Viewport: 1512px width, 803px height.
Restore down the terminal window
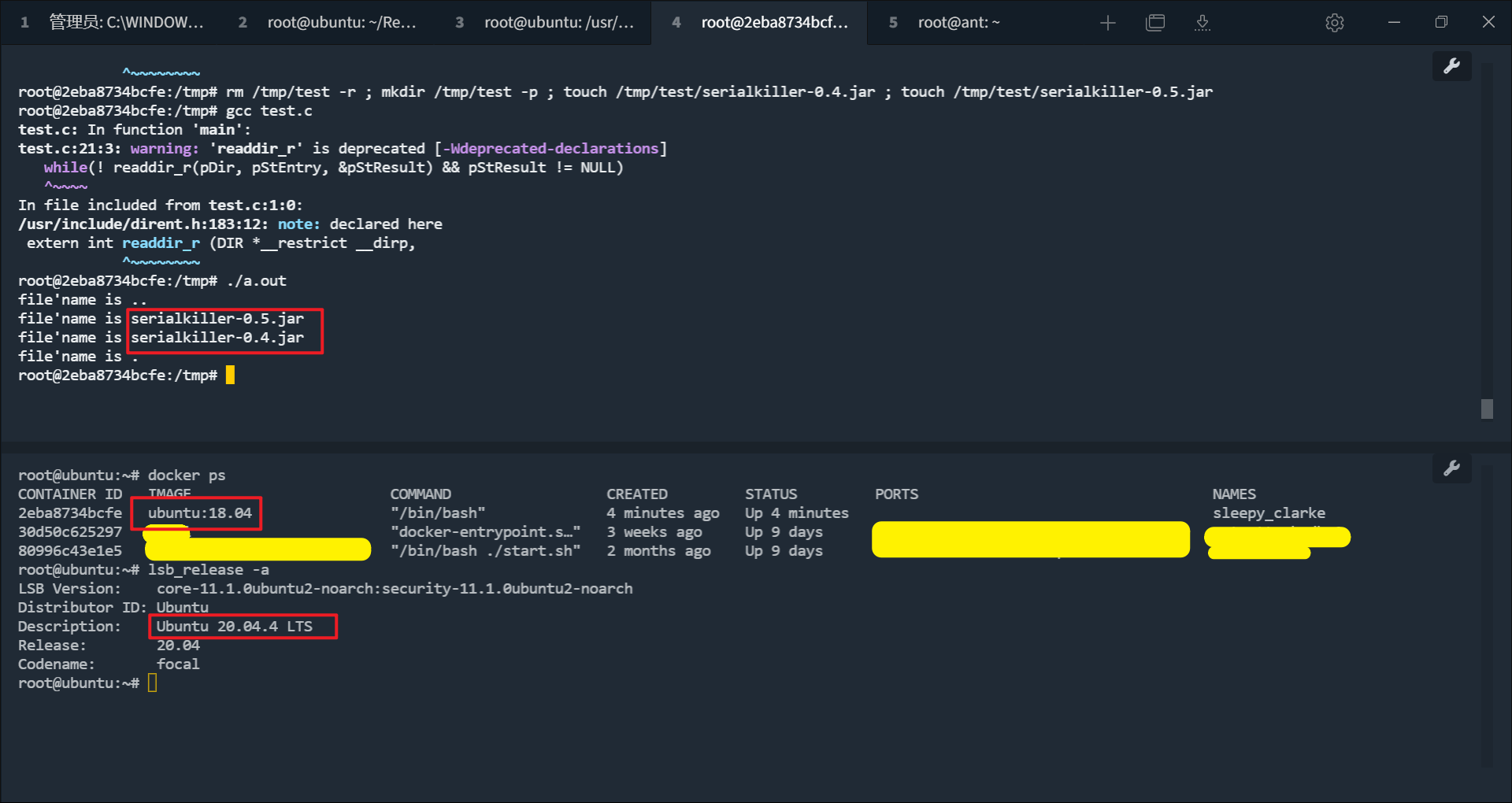click(1441, 22)
